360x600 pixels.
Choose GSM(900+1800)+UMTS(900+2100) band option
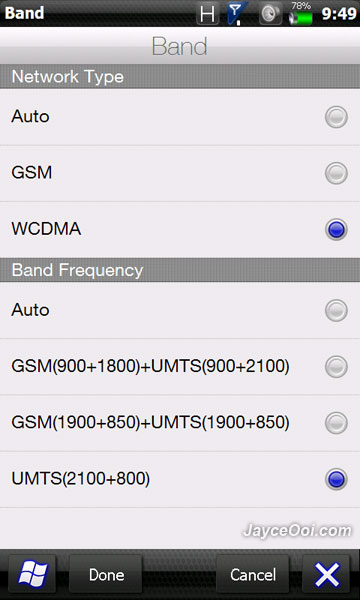tap(180, 367)
